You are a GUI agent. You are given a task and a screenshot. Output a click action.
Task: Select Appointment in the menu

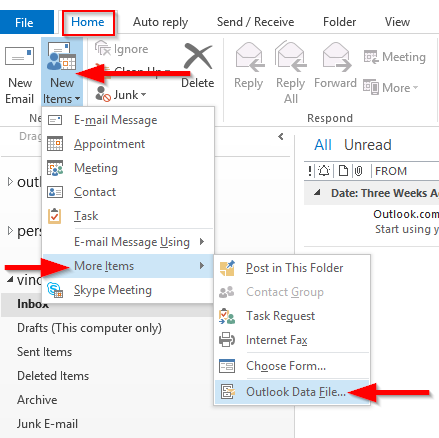128,144
